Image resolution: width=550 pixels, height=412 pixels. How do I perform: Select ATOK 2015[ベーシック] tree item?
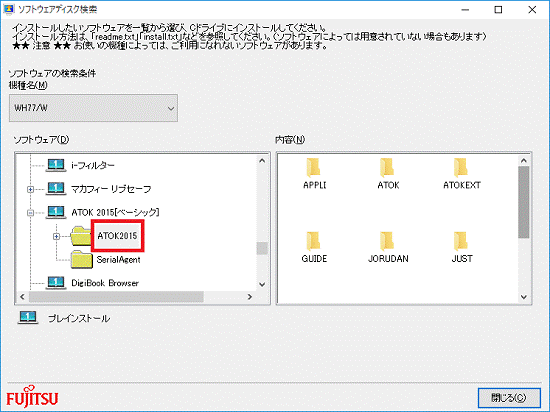coord(115,212)
